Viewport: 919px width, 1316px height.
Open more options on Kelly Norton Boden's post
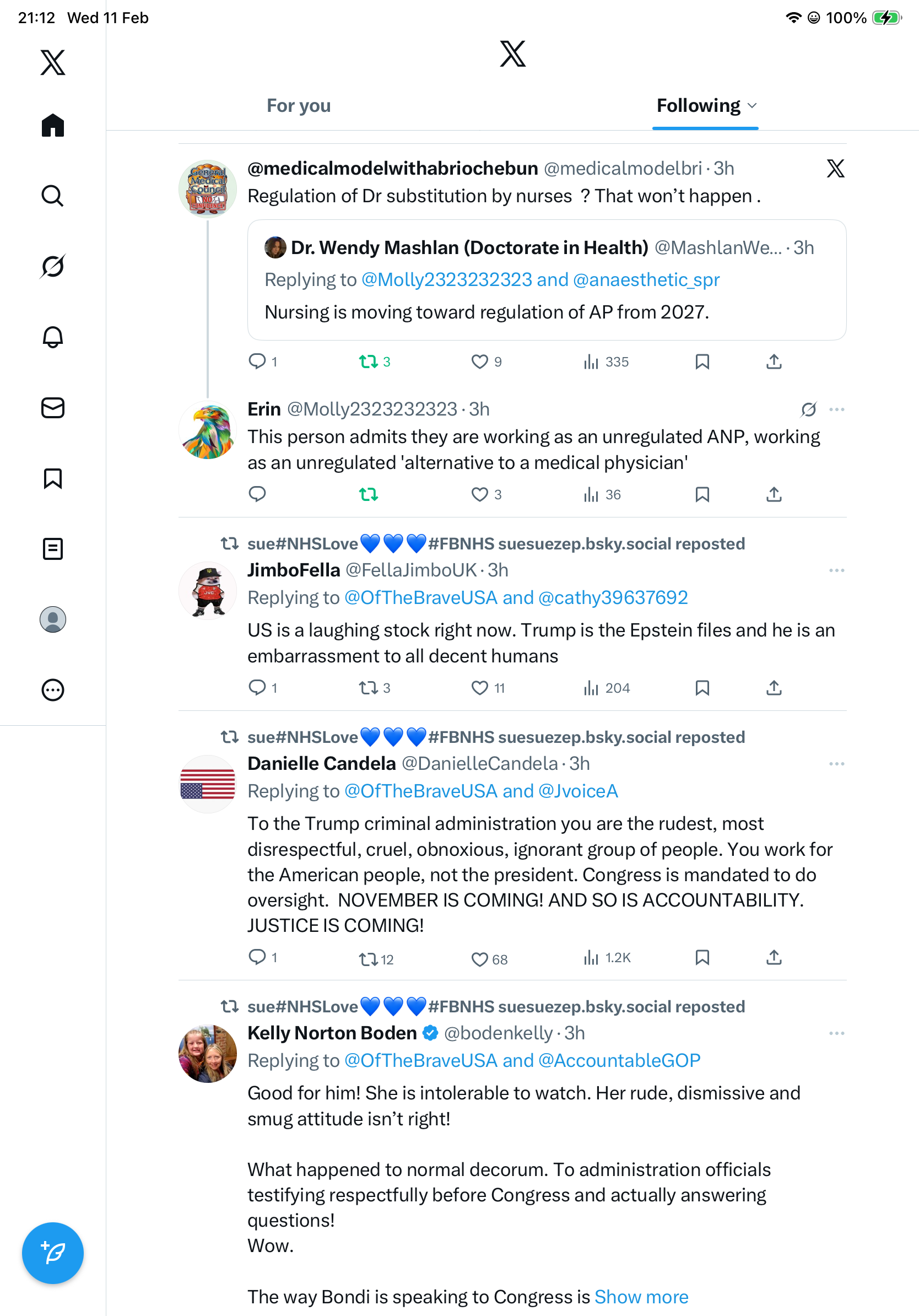[836, 1033]
